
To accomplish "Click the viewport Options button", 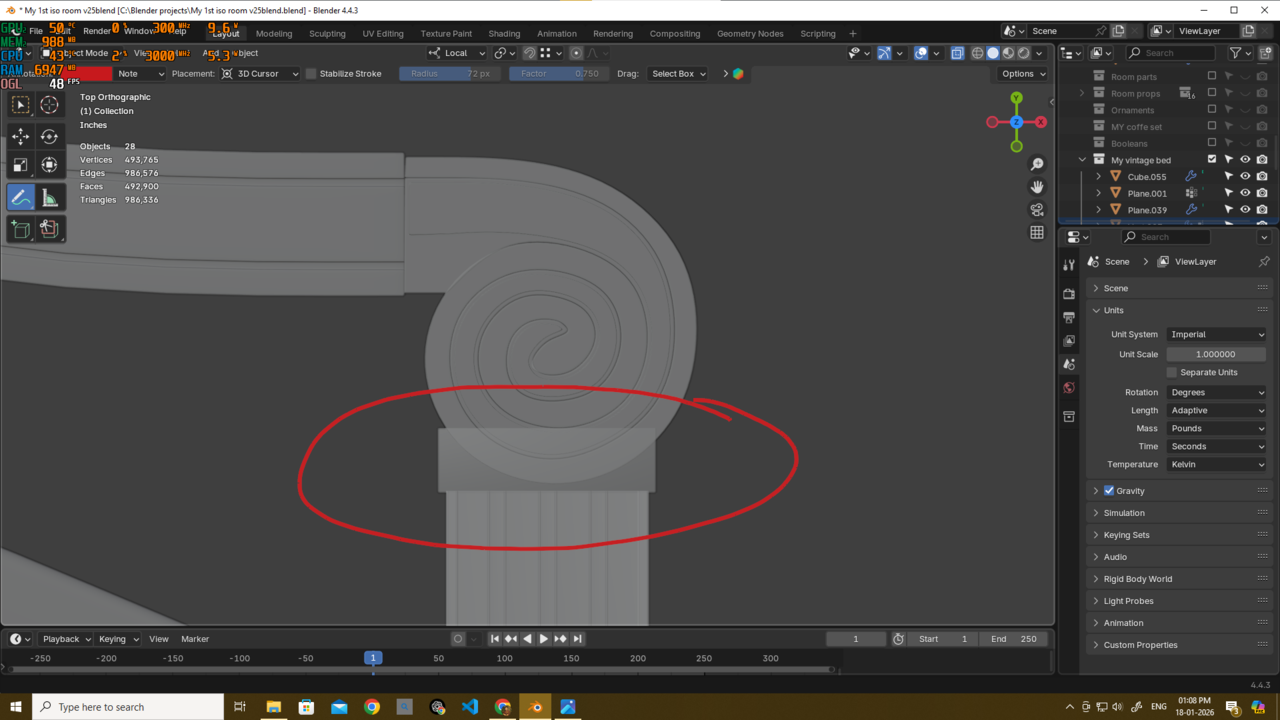I will coord(1022,74).
